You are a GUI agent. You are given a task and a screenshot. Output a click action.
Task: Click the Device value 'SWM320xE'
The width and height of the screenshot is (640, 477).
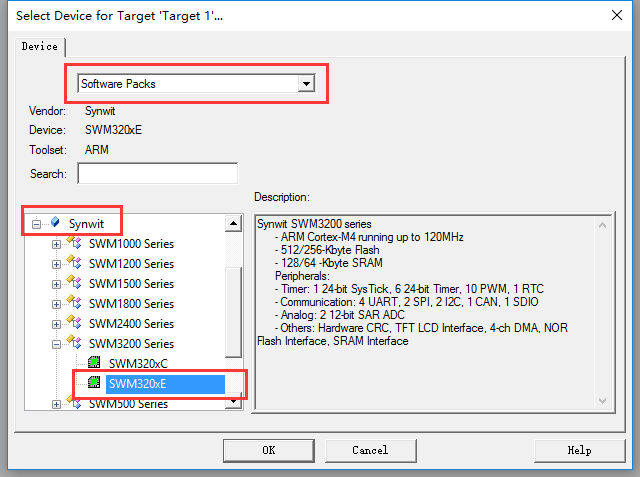[x=113, y=130]
